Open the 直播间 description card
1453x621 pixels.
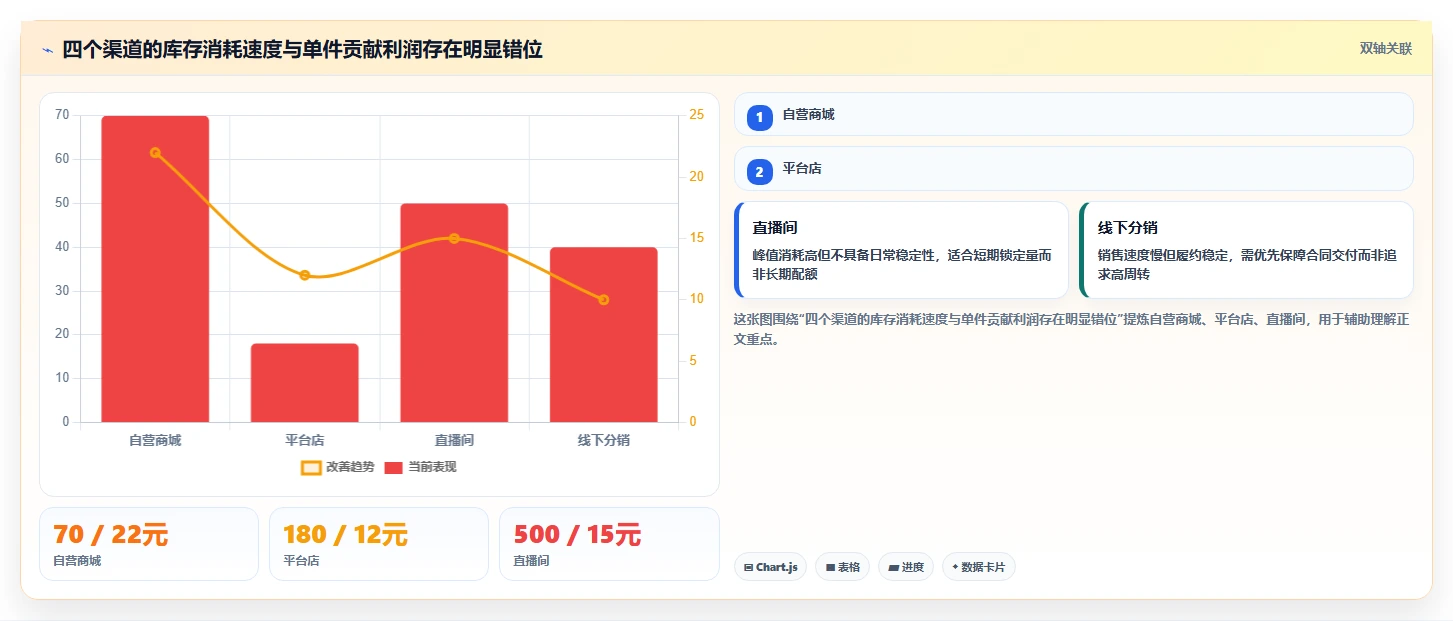pos(901,250)
